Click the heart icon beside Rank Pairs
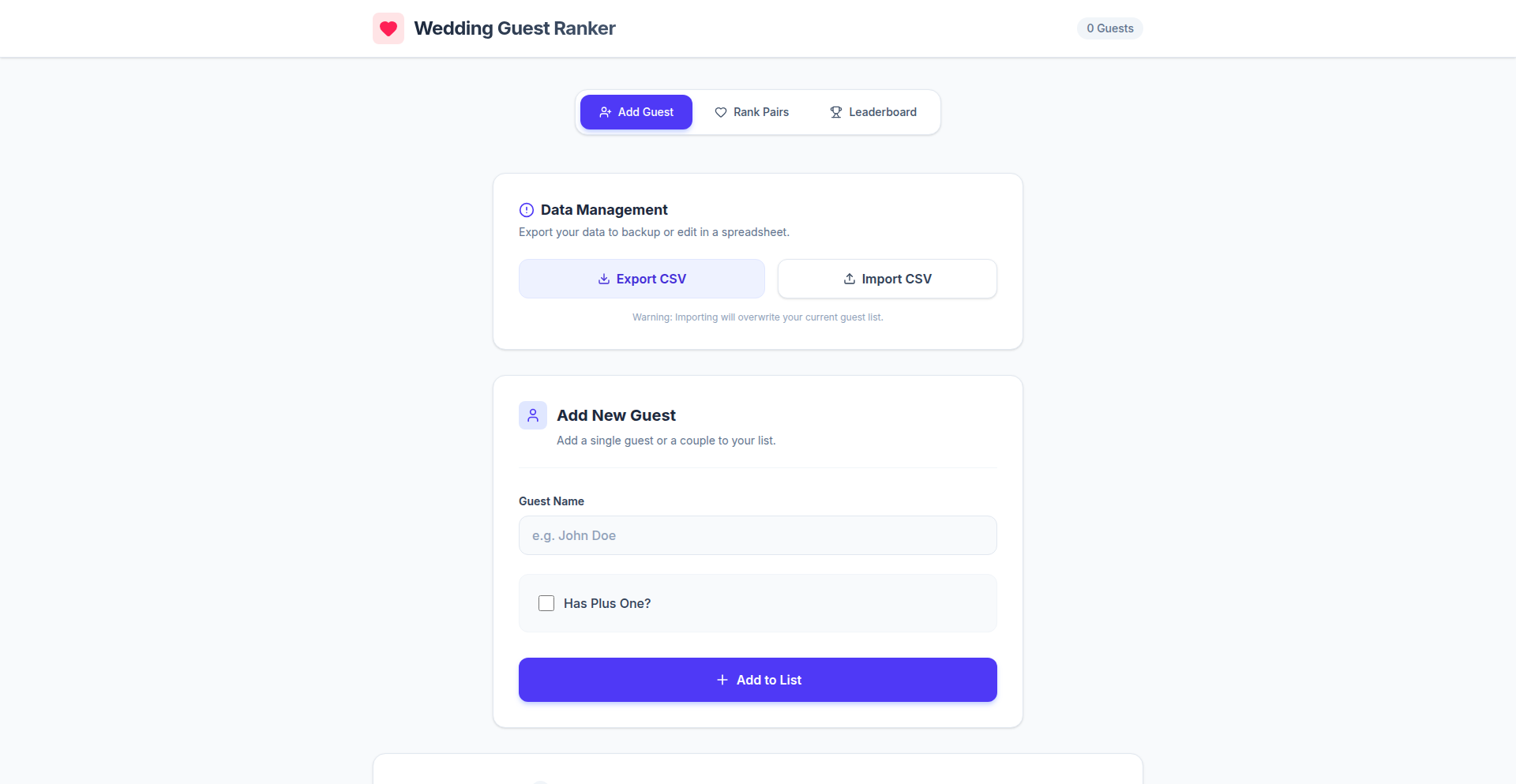1516x784 pixels. pos(721,112)
